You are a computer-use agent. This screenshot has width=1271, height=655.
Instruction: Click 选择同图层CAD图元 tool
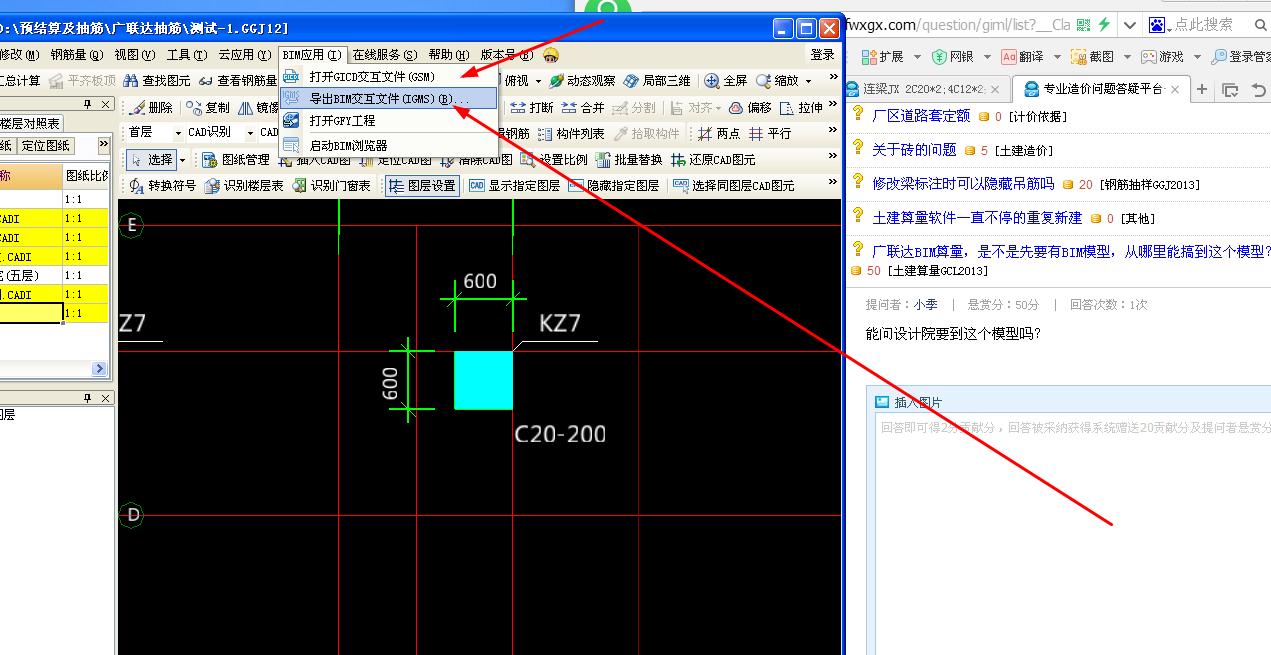734,185
